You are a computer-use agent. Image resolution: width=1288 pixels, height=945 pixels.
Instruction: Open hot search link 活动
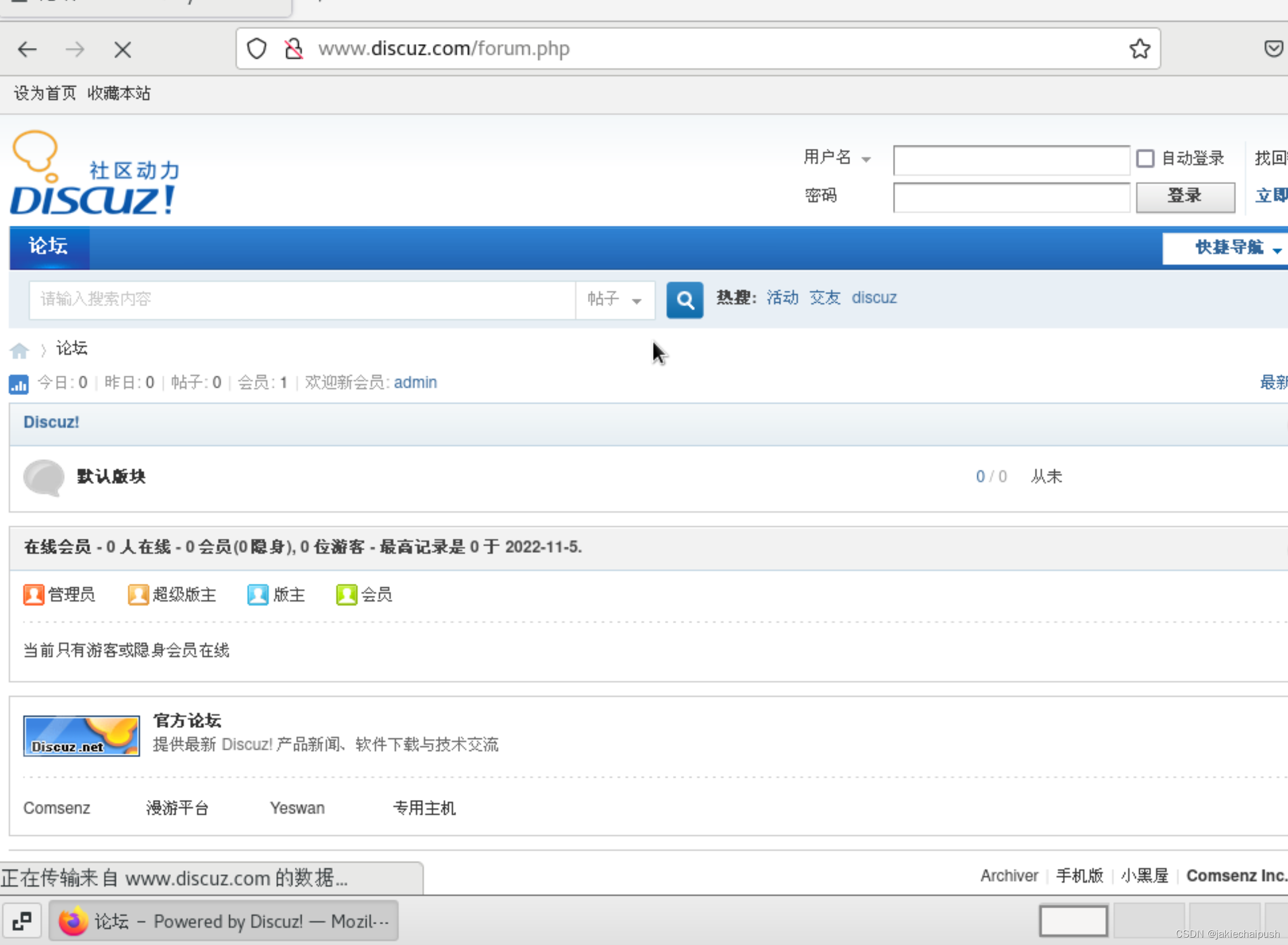point(783,298)
